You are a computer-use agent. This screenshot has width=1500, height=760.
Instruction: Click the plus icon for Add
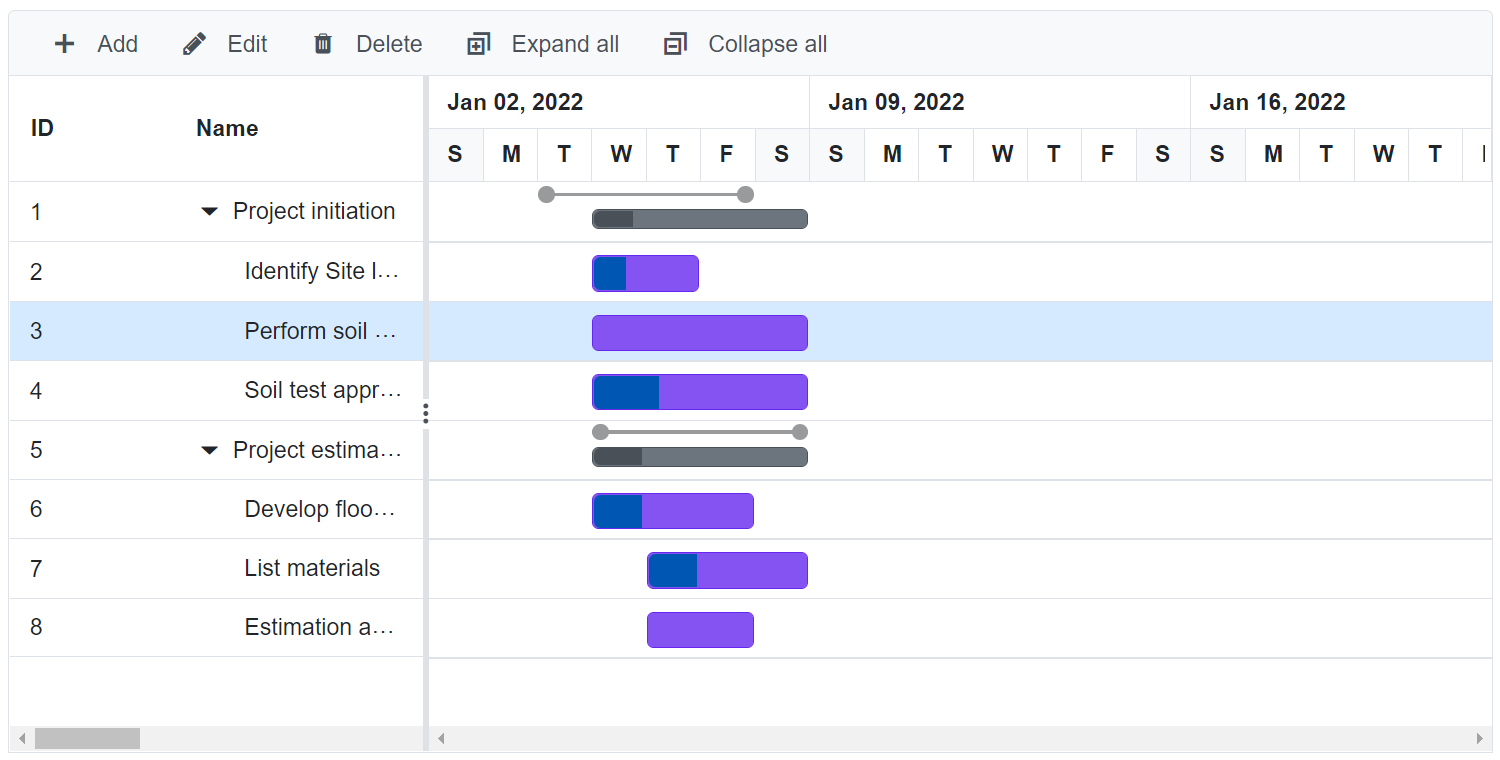tap(64, 44)
